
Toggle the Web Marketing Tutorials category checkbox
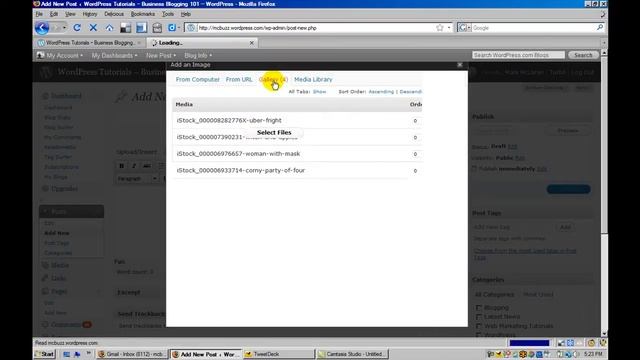479,326
